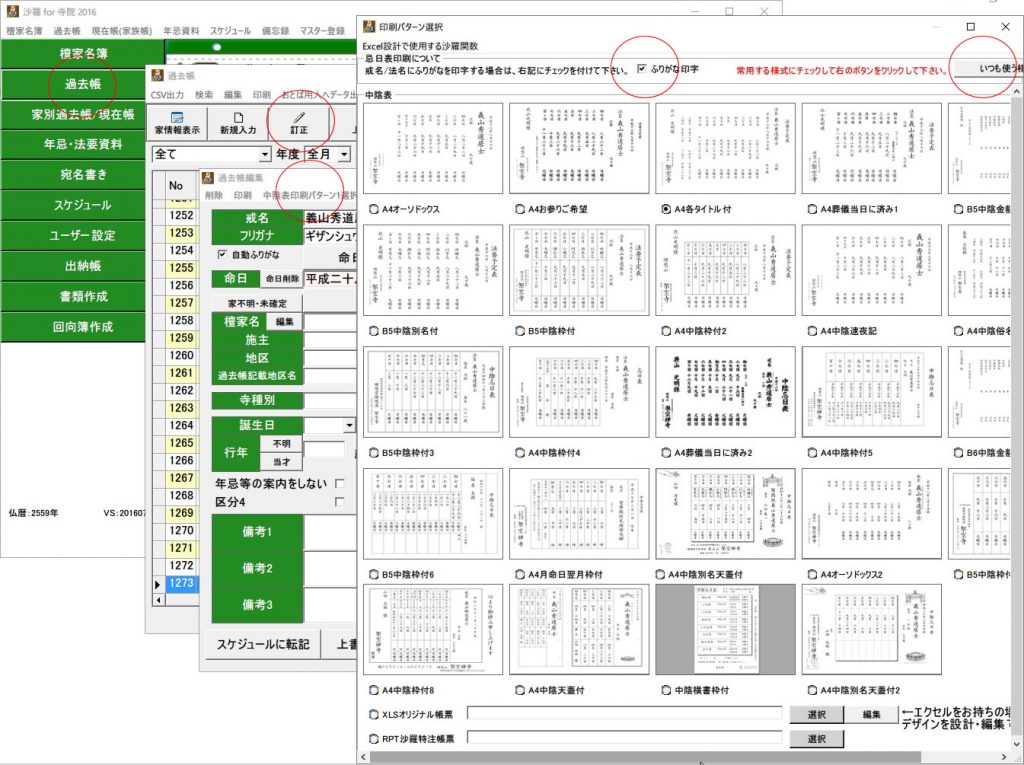Click the app icon in 沙羅 for 寺院 2016 title bar

[12, 11]
